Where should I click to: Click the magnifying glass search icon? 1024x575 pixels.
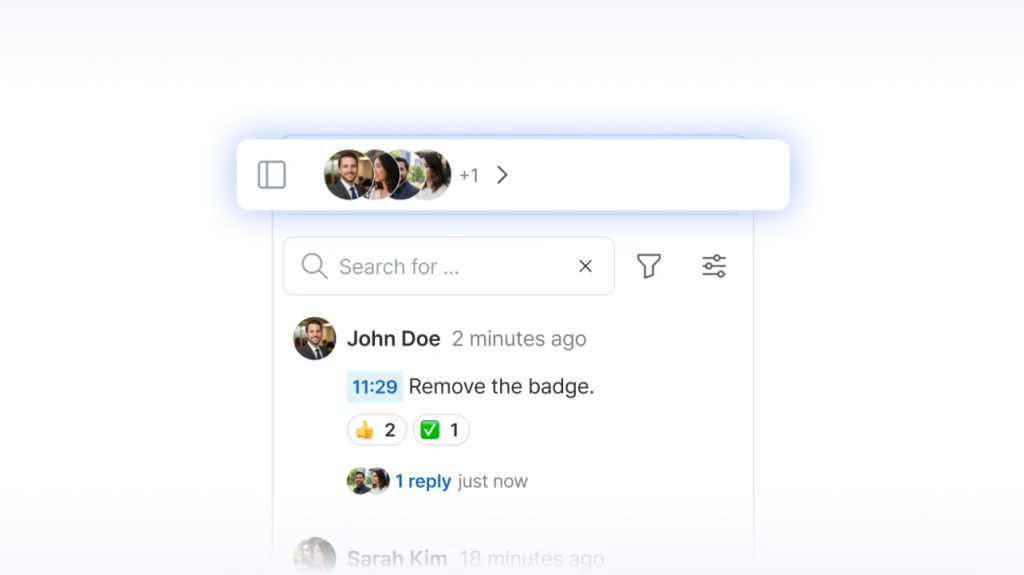314,266
